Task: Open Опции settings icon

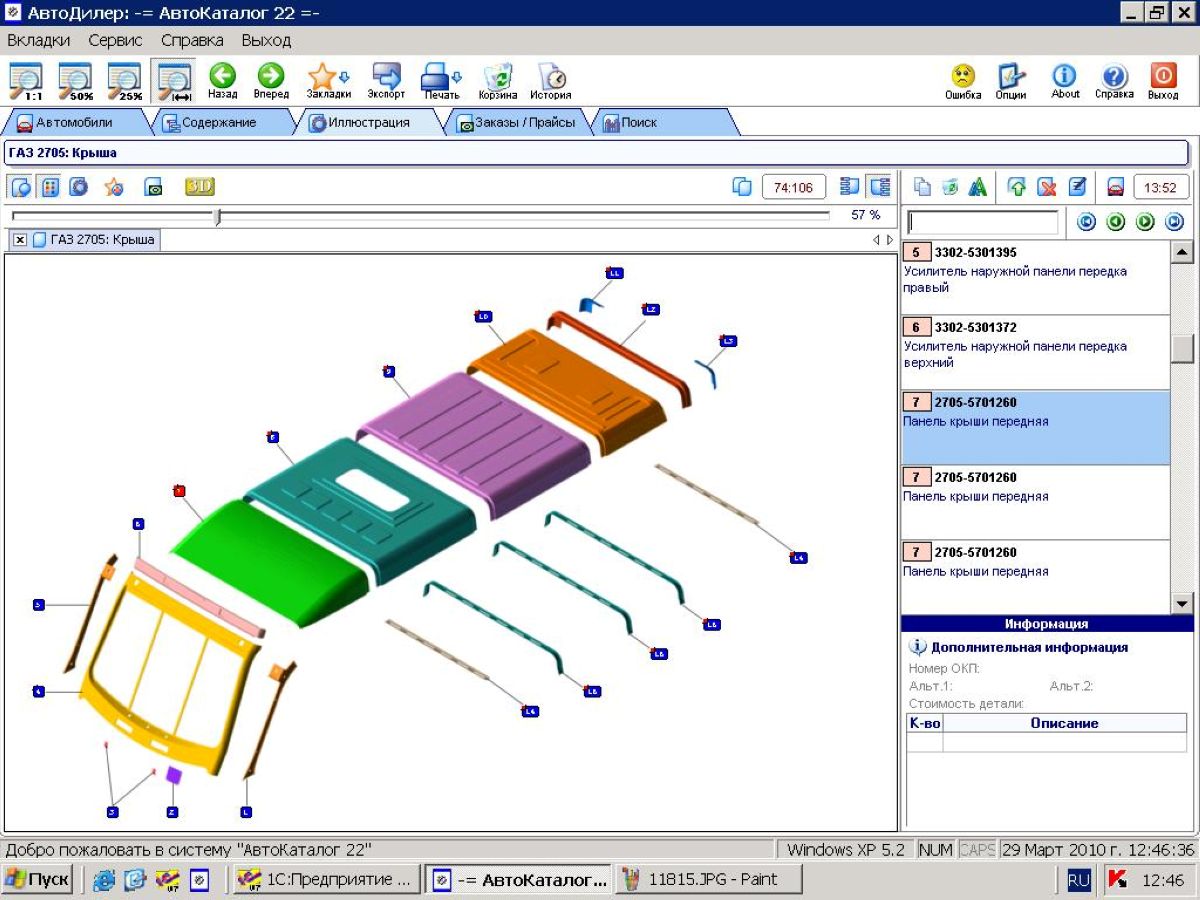Action: tap(1011, 80)
